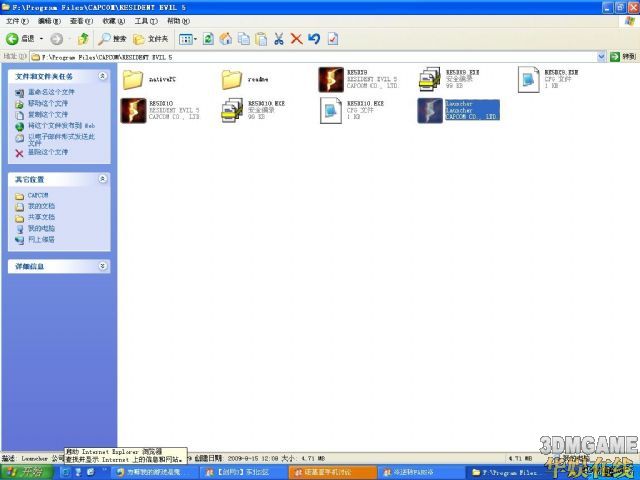Image resolution: width=640 pixels, height=480 pixels.
Task: Go up one folder level
Action: 83,39
